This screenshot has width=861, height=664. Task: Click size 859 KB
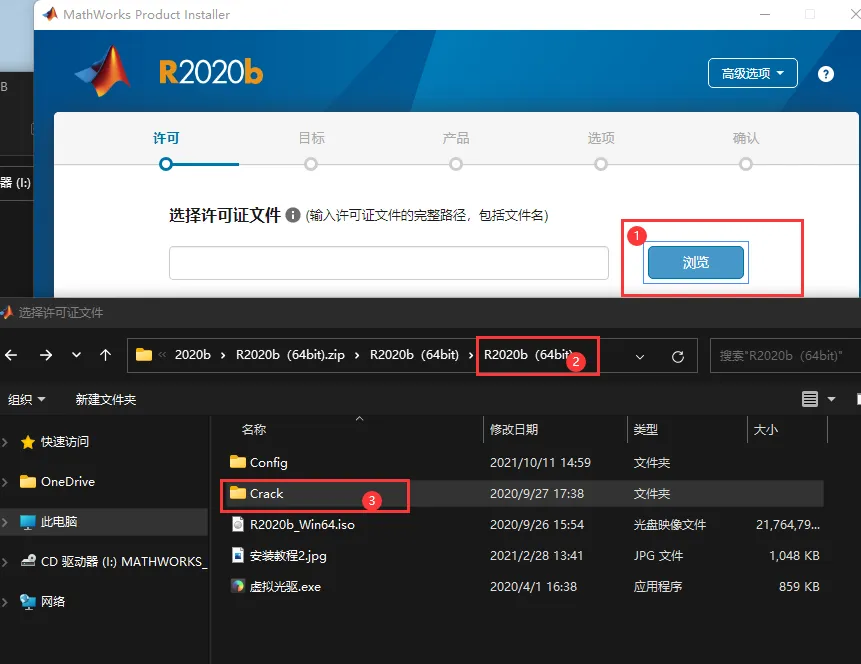pos(799,587)
